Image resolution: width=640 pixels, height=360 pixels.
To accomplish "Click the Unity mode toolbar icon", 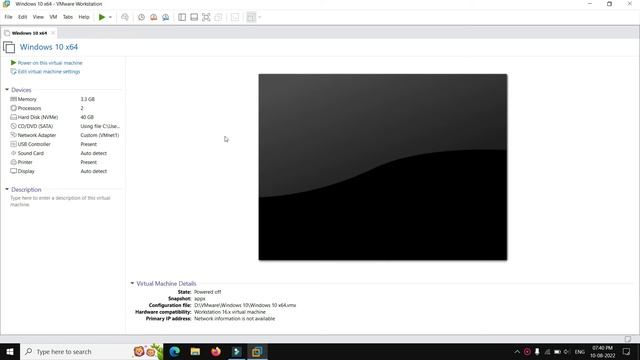I will coord(218,17).
